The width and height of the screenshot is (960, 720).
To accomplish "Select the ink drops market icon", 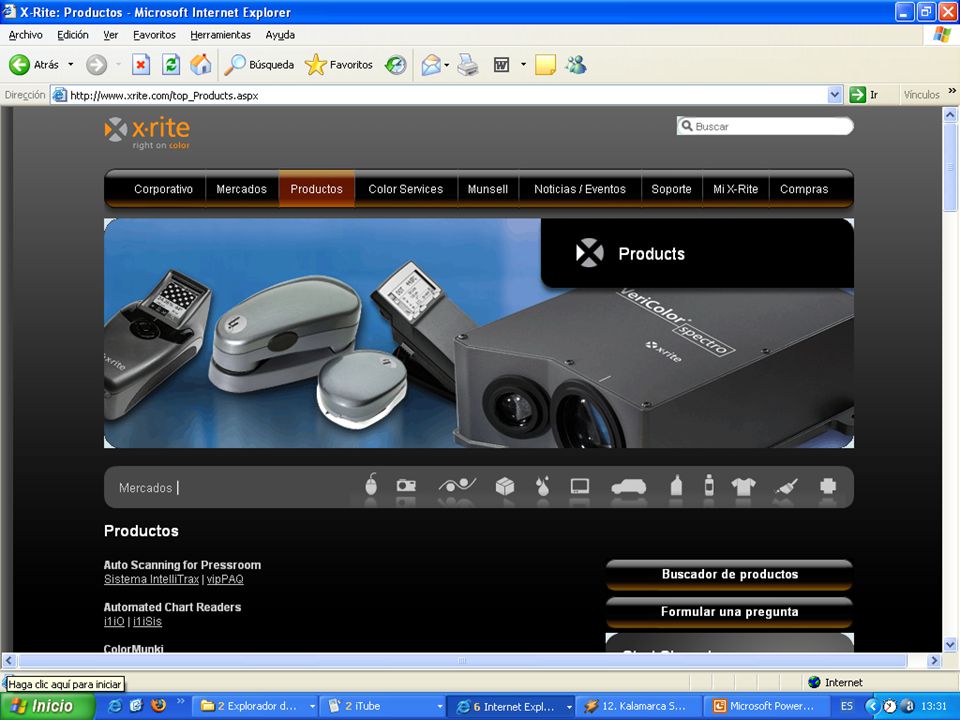I will [542, 486].
